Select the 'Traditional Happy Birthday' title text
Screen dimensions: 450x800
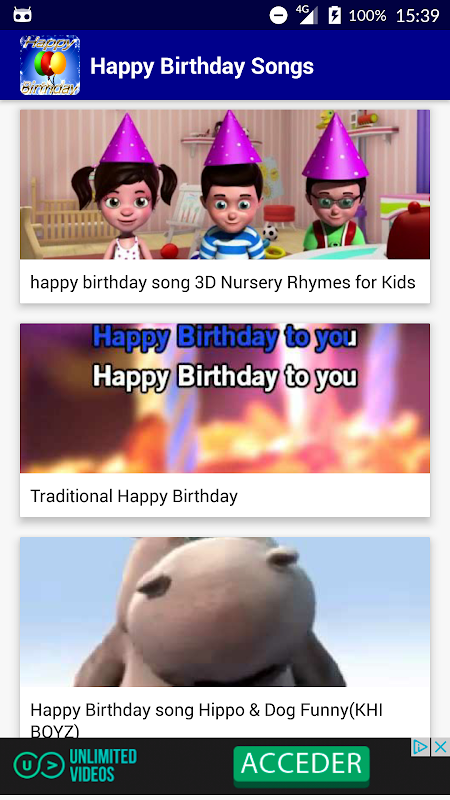coord(134,496)
